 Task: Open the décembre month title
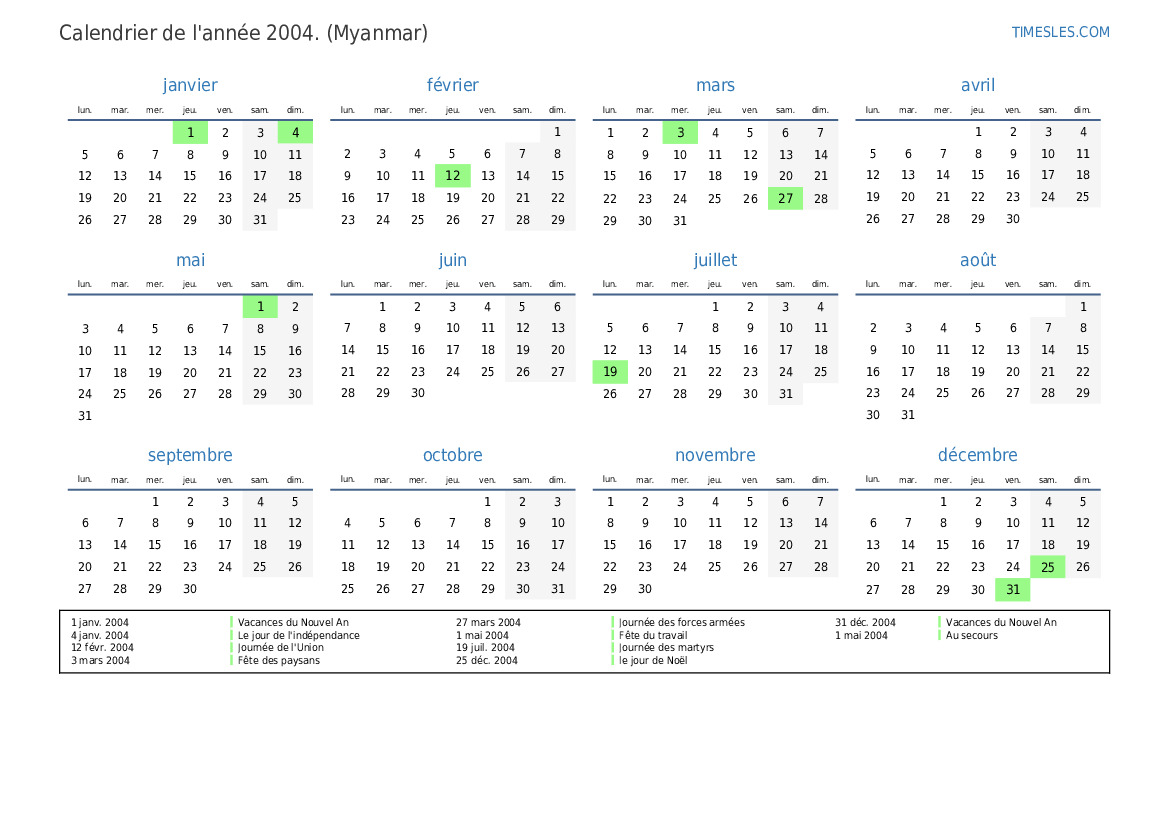click(x=977, y=455)
